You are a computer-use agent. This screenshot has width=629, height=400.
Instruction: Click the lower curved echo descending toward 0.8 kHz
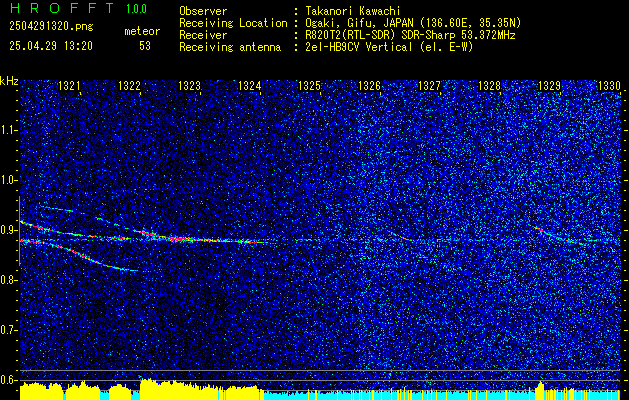click(x=80, y=255)
